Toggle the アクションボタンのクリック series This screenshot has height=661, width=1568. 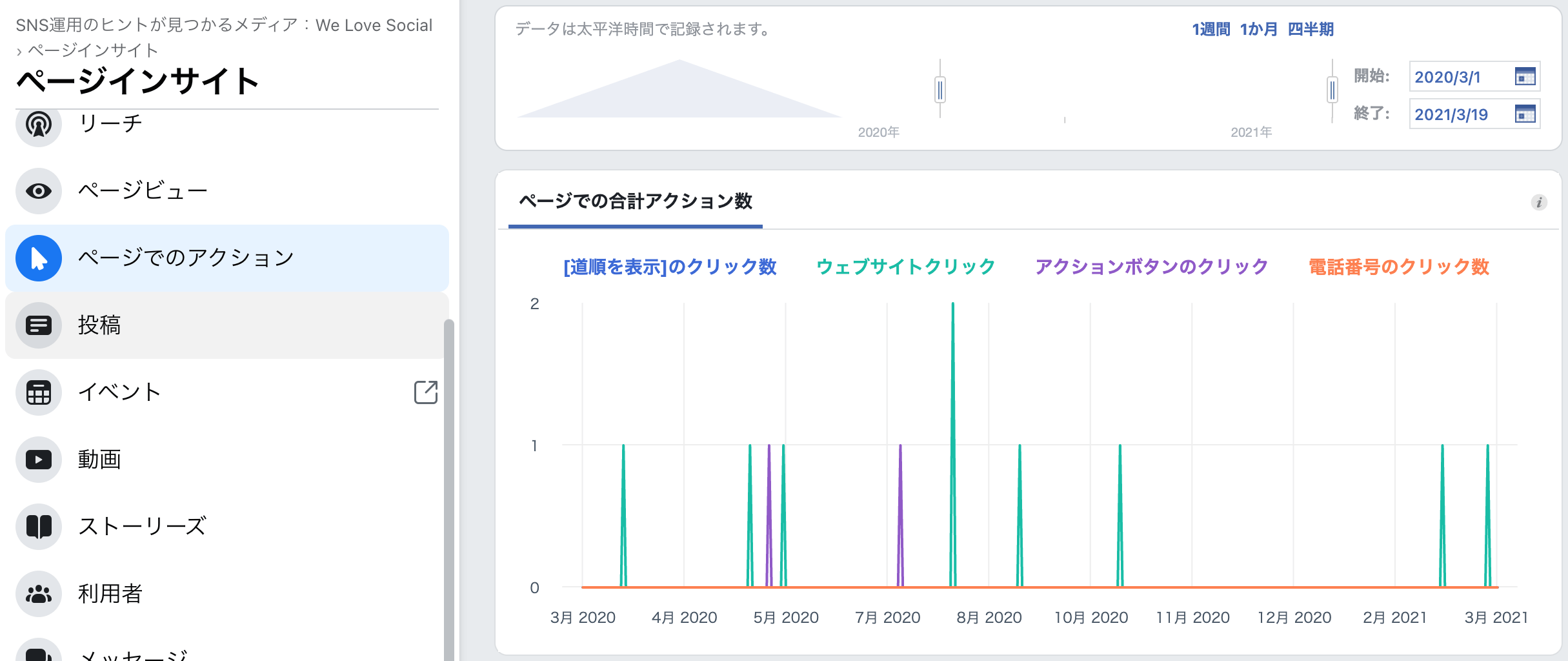[1152, 267]
